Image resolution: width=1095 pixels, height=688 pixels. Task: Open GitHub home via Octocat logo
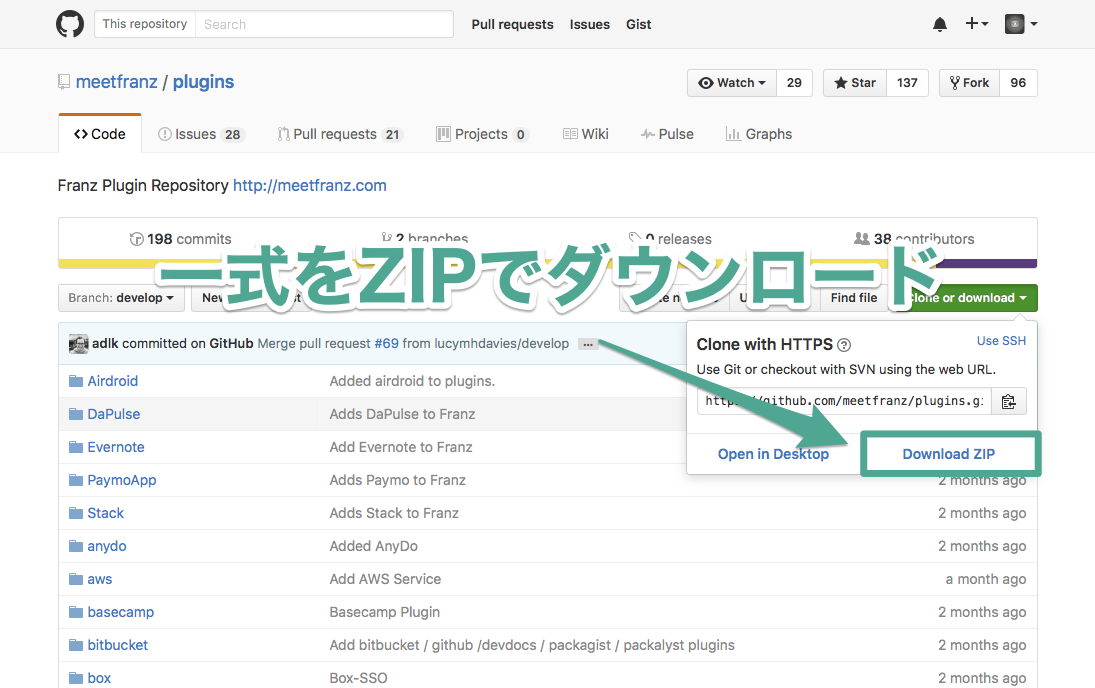tap(70, 24)
